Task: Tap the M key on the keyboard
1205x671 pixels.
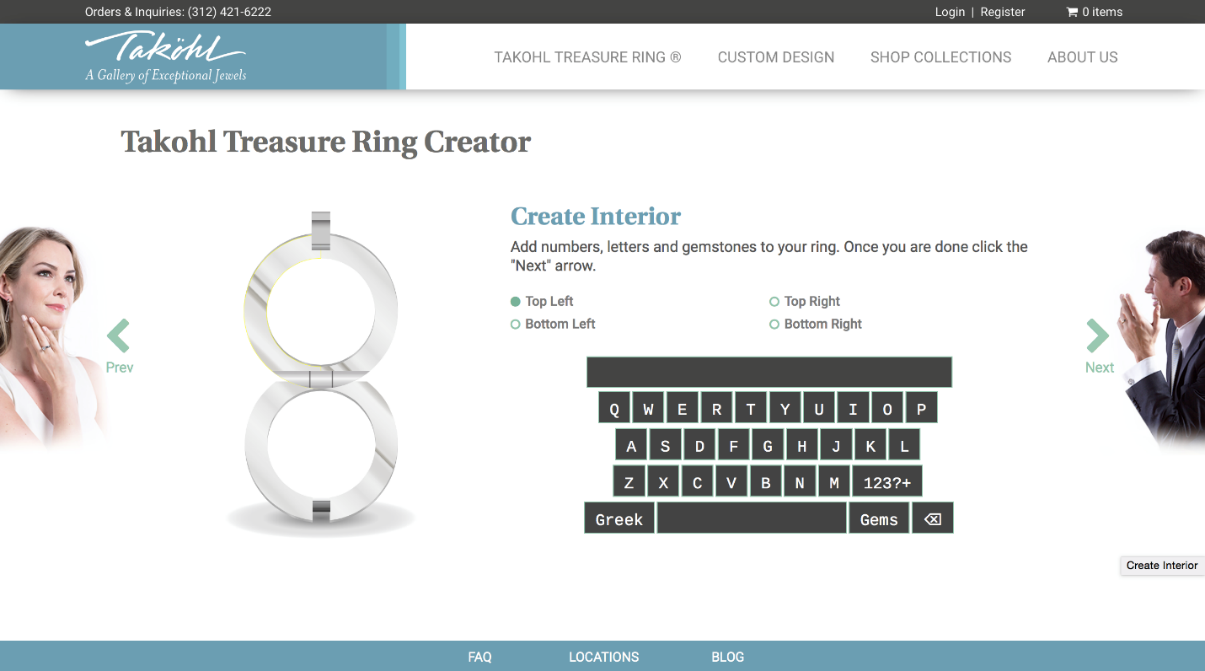Action: [834, 482]
